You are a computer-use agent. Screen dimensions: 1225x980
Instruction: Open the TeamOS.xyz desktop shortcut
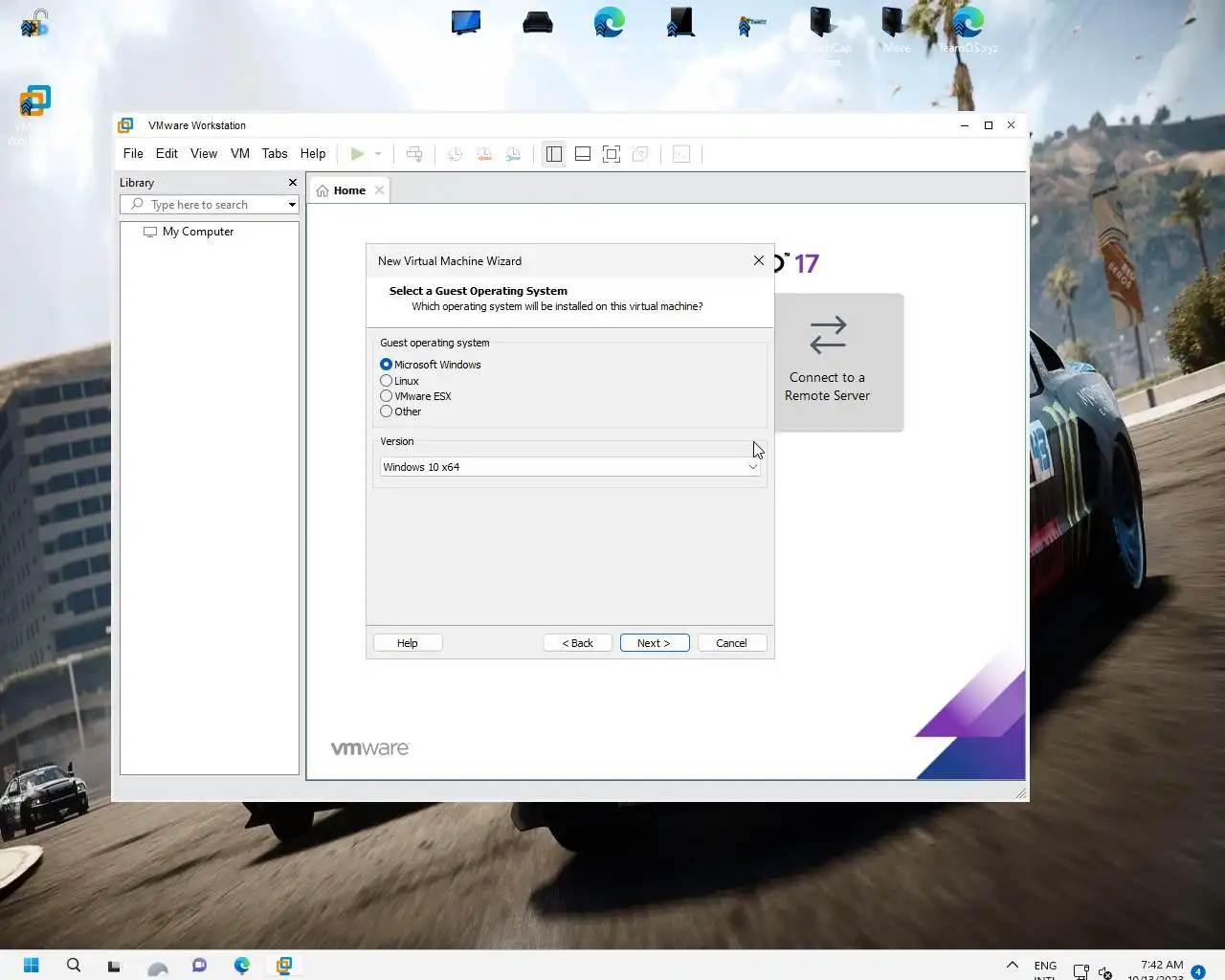(968, 29)
